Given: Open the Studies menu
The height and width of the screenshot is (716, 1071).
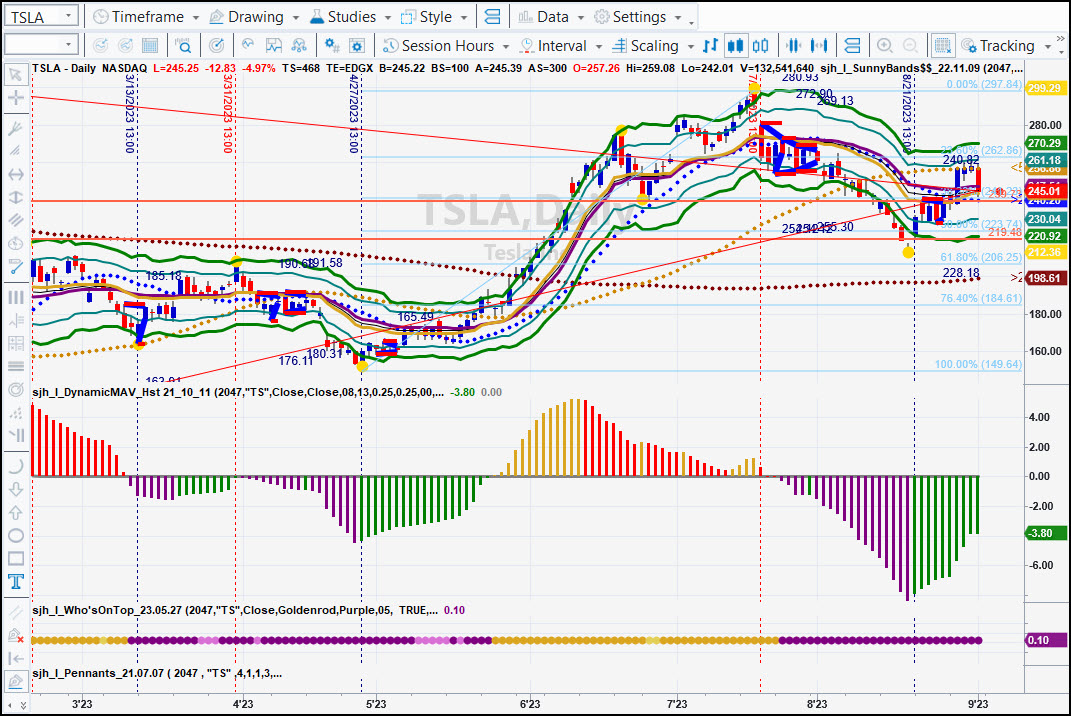Looking at the screenshot, I should point(350,16).
